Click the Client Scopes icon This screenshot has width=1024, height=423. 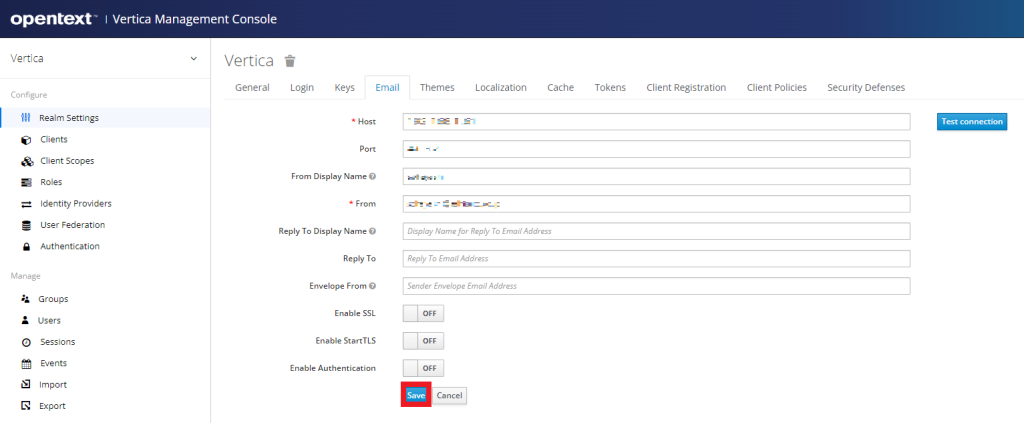(x=27, y=161)
